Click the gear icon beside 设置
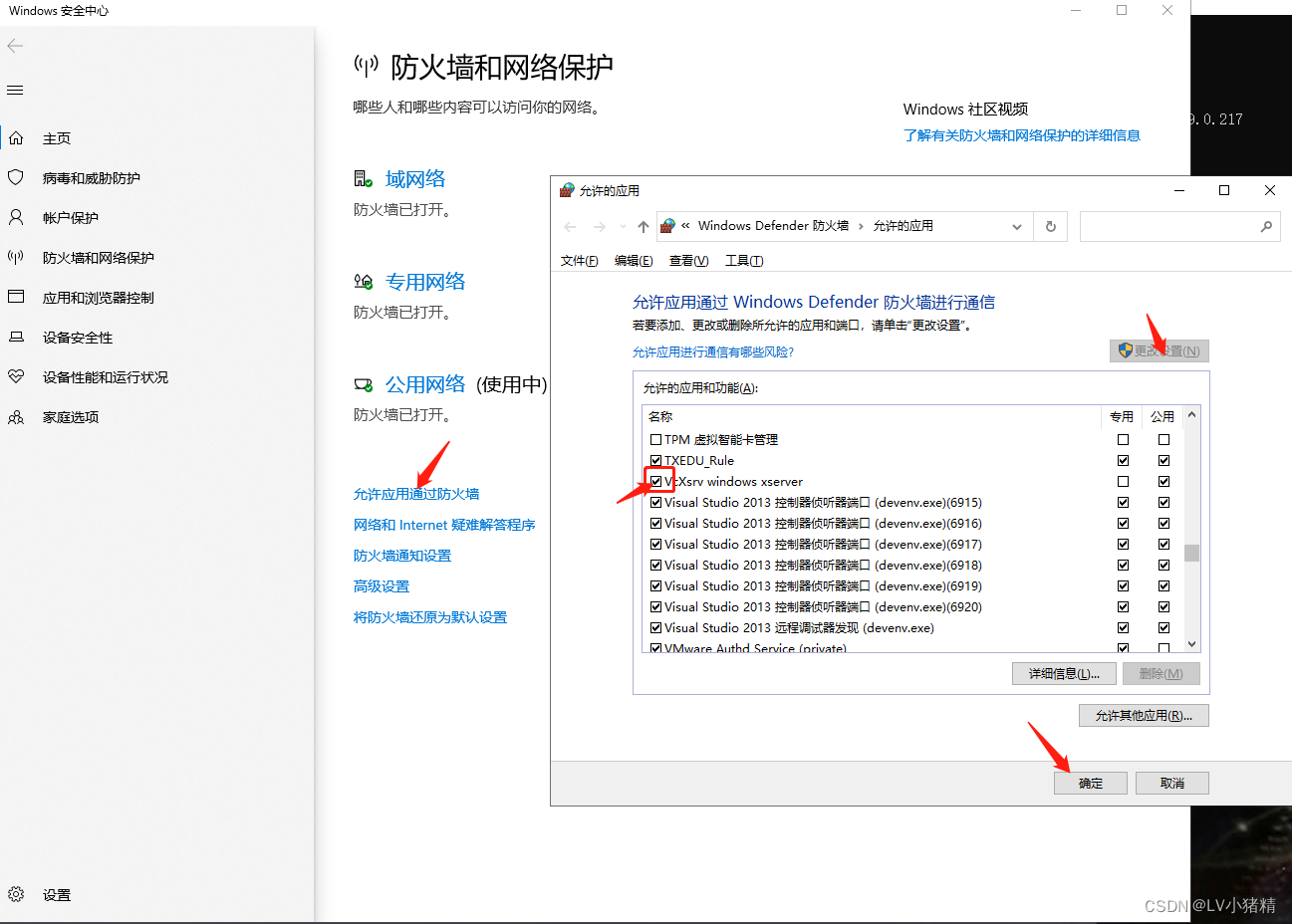1292x924 pixels. pos(16,894)
